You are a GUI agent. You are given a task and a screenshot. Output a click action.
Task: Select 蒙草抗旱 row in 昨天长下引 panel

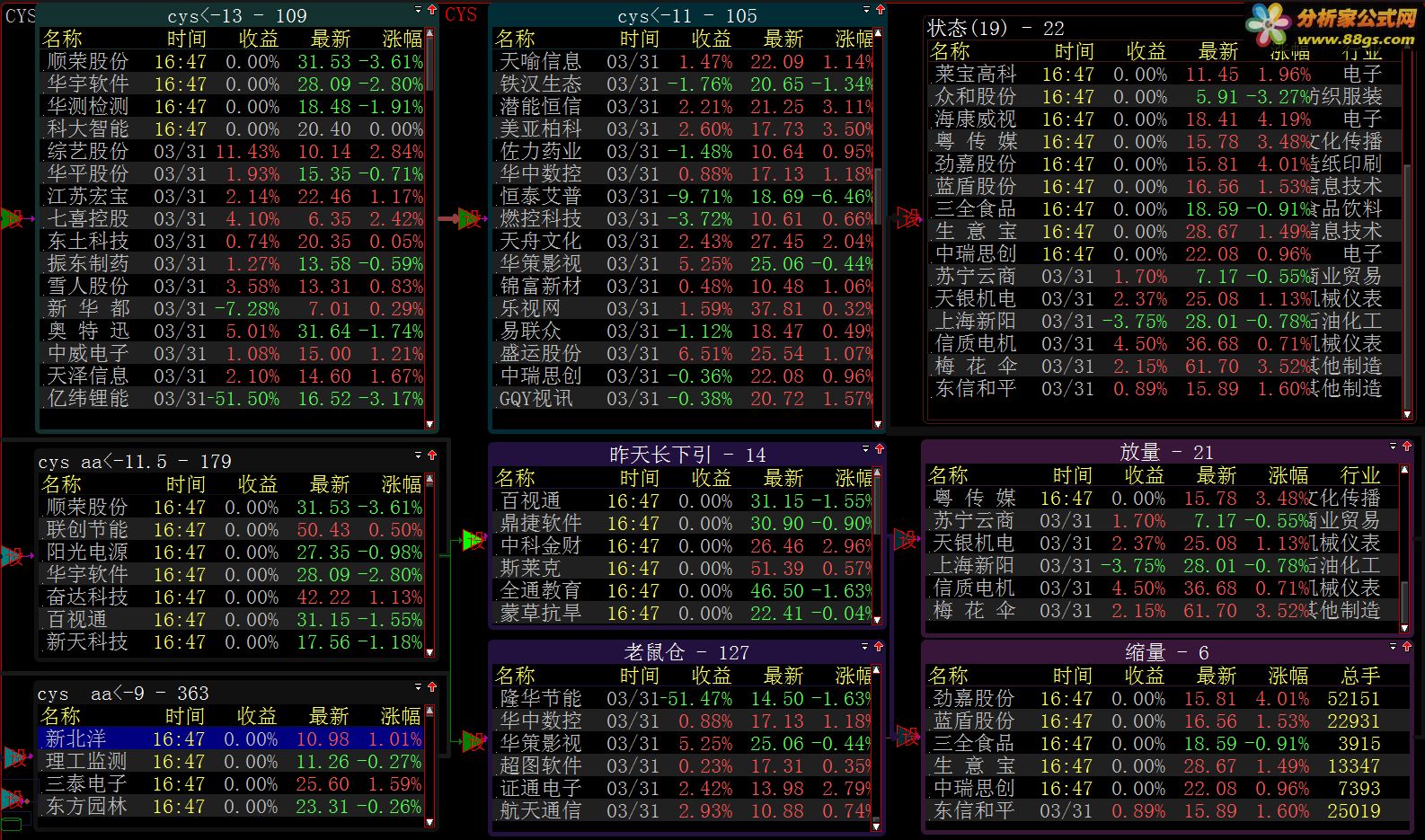tap(684, 613)
